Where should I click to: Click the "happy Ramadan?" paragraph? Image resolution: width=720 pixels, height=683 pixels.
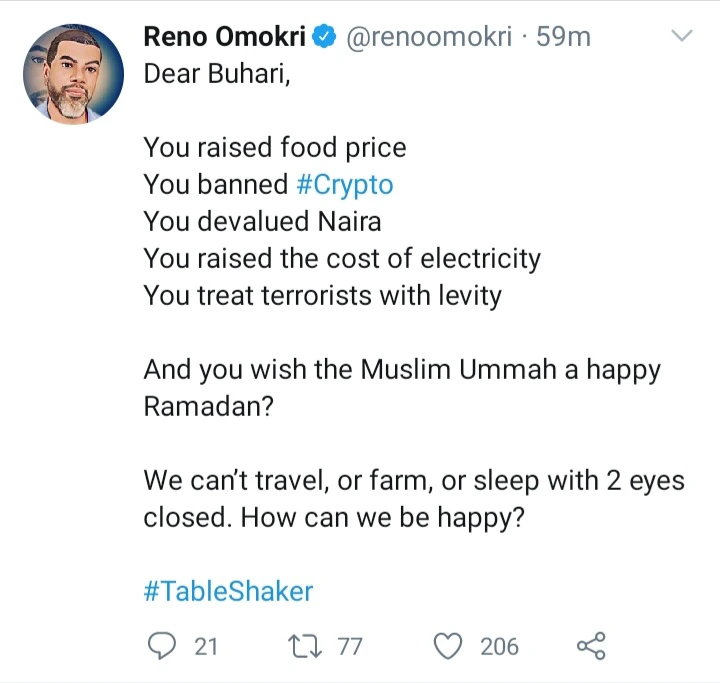400,388
